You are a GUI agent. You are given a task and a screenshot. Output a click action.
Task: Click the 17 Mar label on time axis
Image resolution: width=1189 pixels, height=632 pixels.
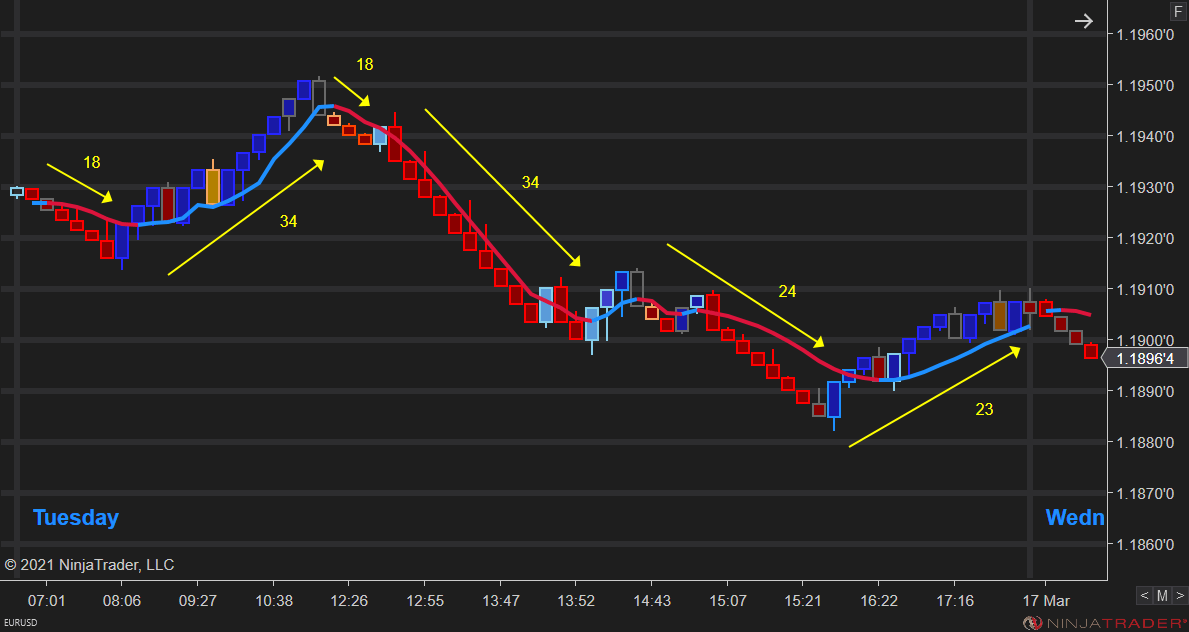coord(1046,601)
